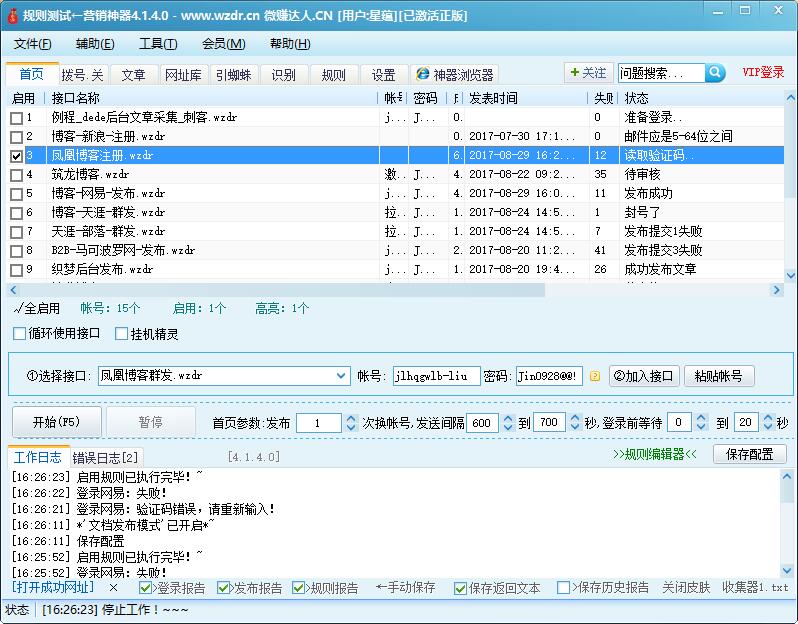Switch to the 设置 tab

(384, 75)
